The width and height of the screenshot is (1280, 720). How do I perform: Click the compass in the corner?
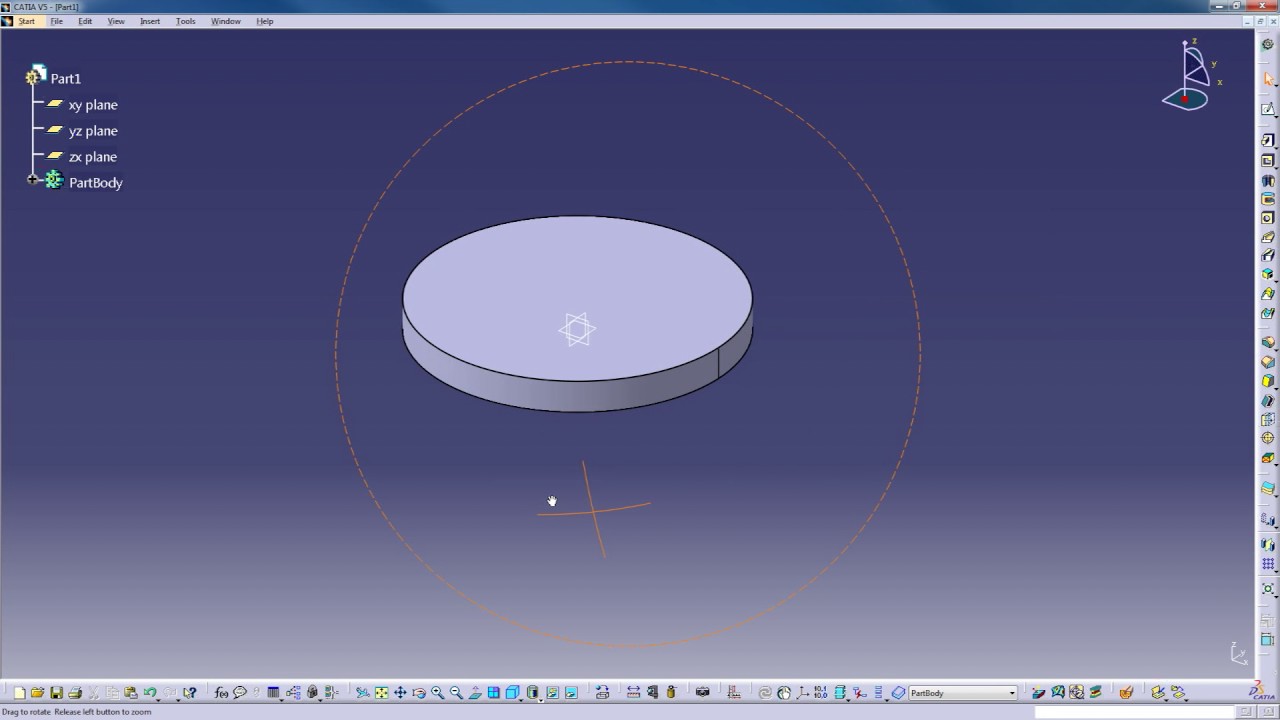[1190, 75]
